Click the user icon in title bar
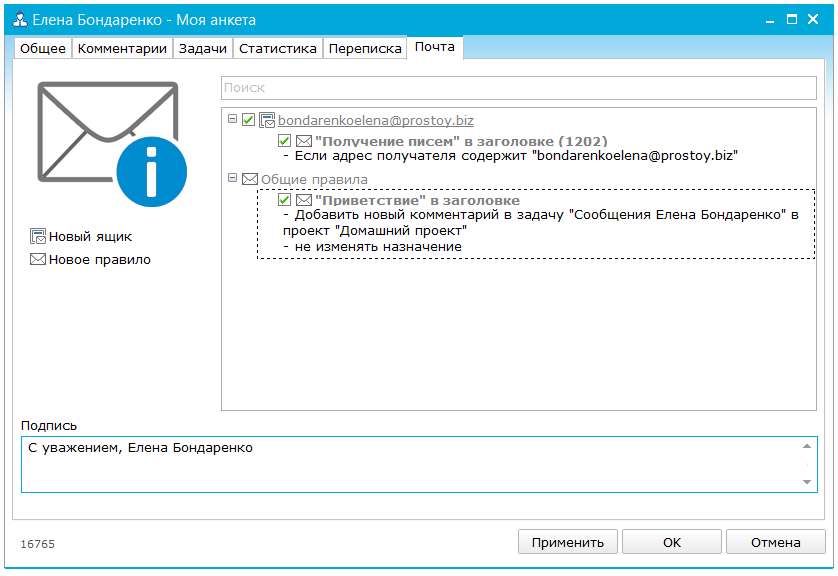838x576 pixels. (17, 20)
